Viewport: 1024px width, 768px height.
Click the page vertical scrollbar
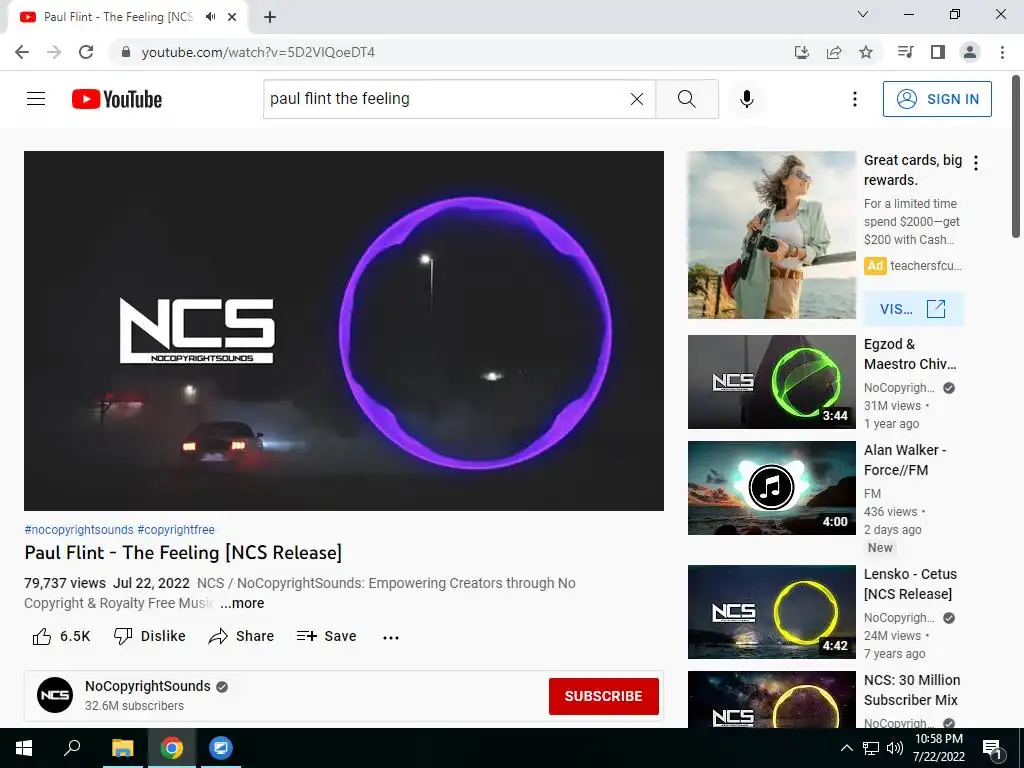(1017, 157)
